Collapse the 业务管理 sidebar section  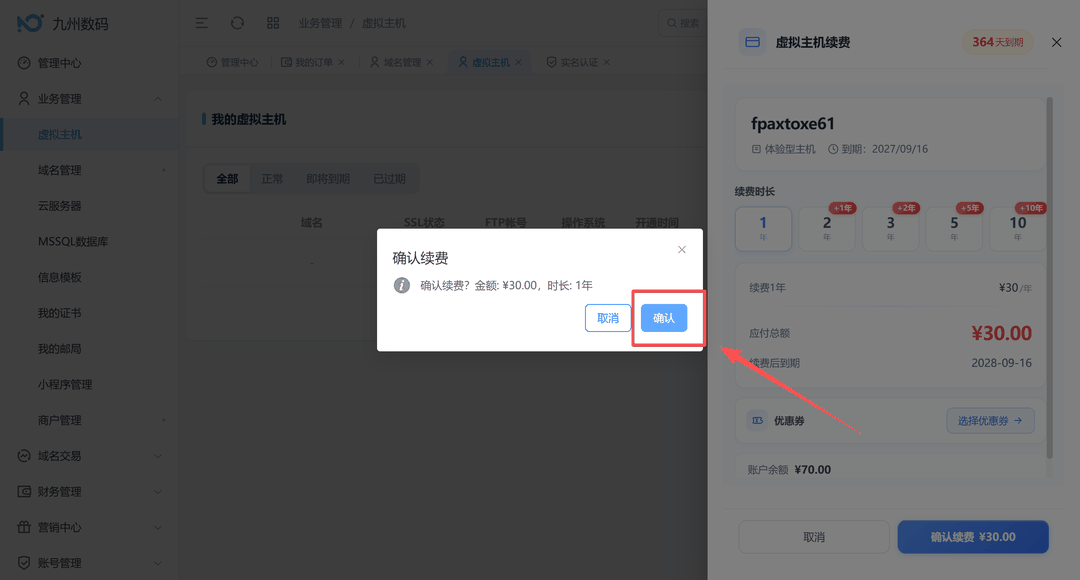(x=89, y=99)
